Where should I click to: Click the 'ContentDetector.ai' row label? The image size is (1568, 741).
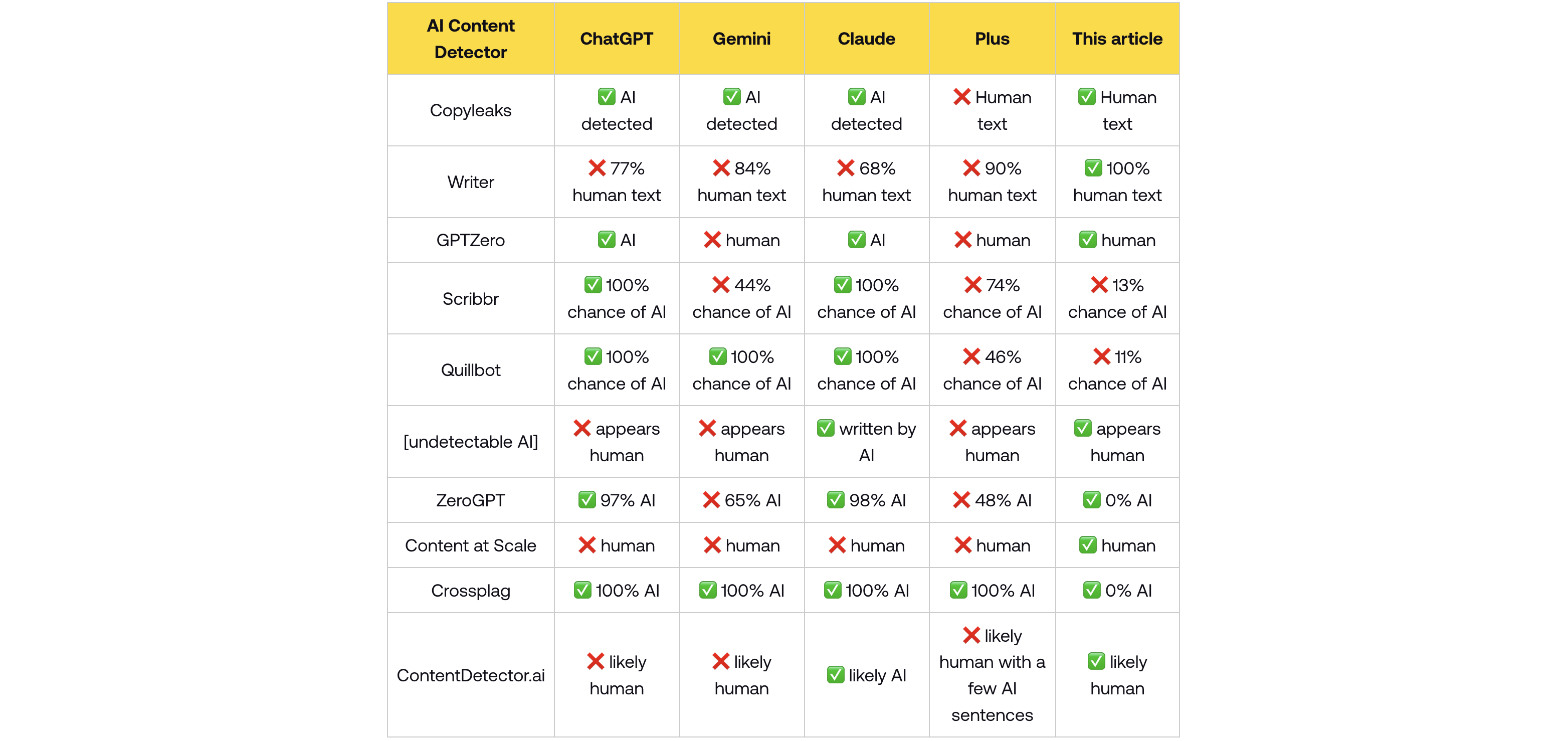[x=471, y=675]
